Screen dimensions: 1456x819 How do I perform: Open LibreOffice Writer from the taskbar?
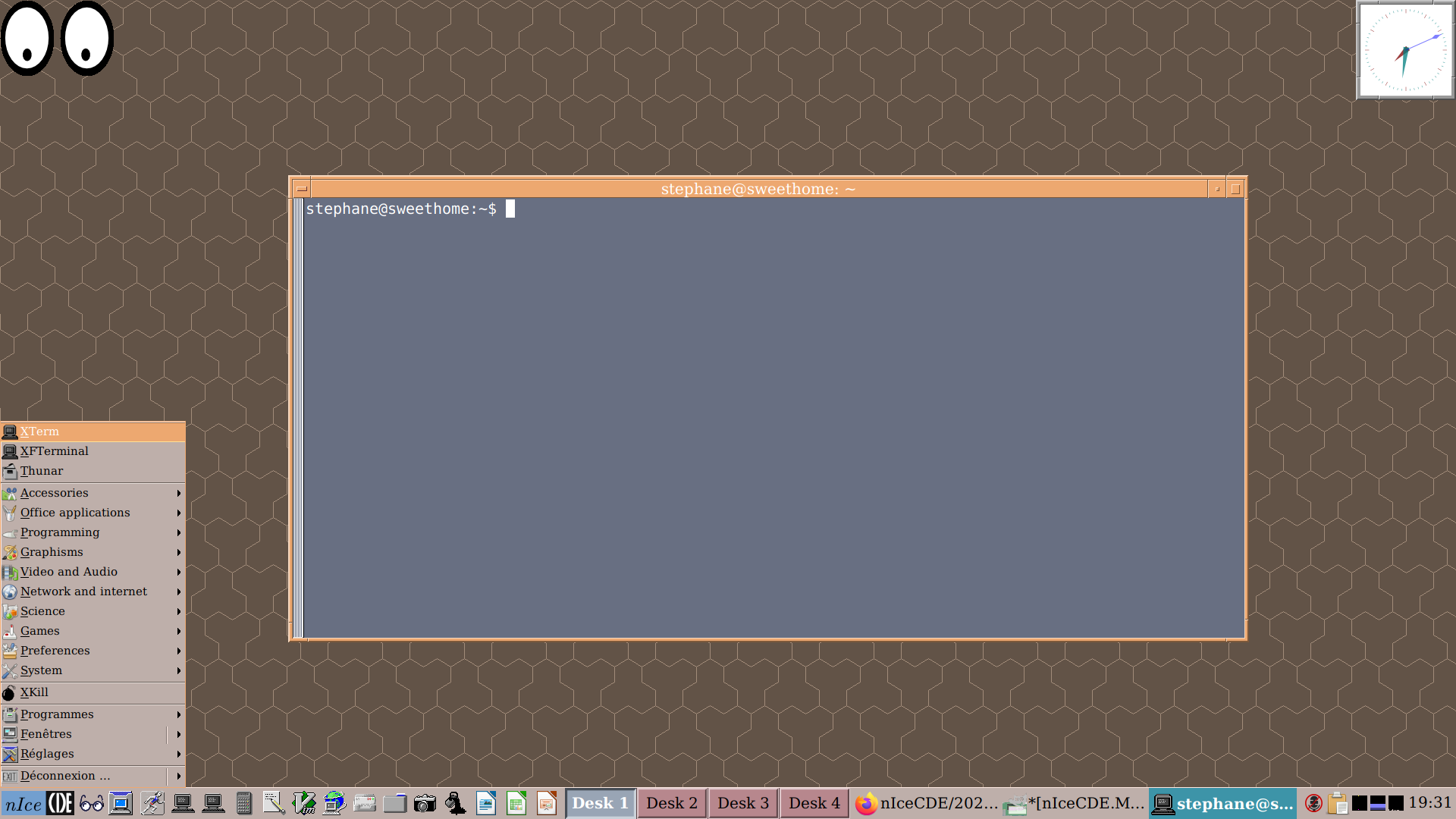486,803
